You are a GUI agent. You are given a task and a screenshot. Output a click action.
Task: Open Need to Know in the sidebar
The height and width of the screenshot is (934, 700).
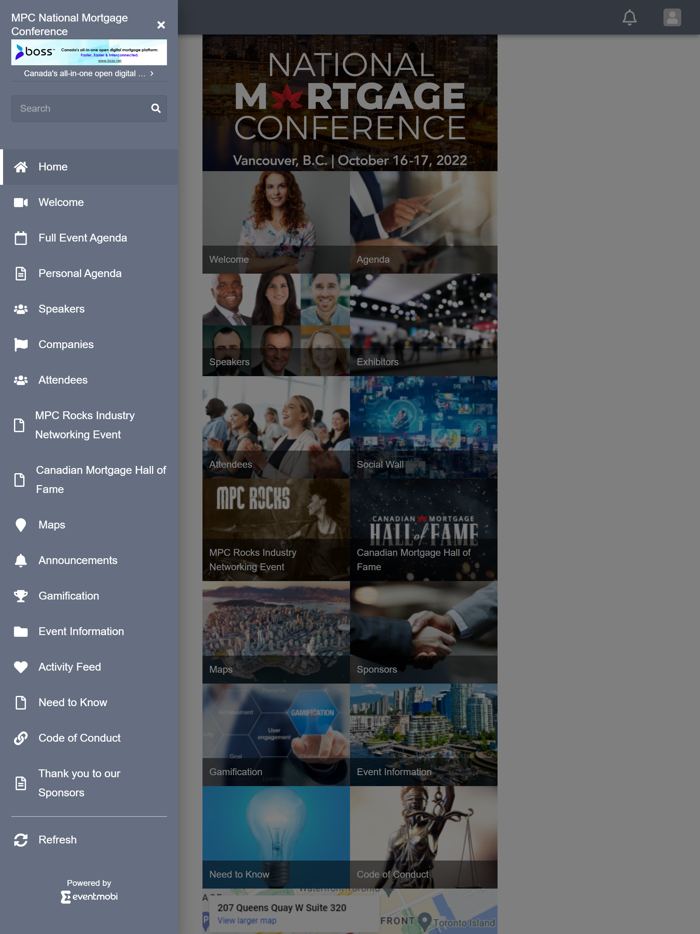click(89, 702)
